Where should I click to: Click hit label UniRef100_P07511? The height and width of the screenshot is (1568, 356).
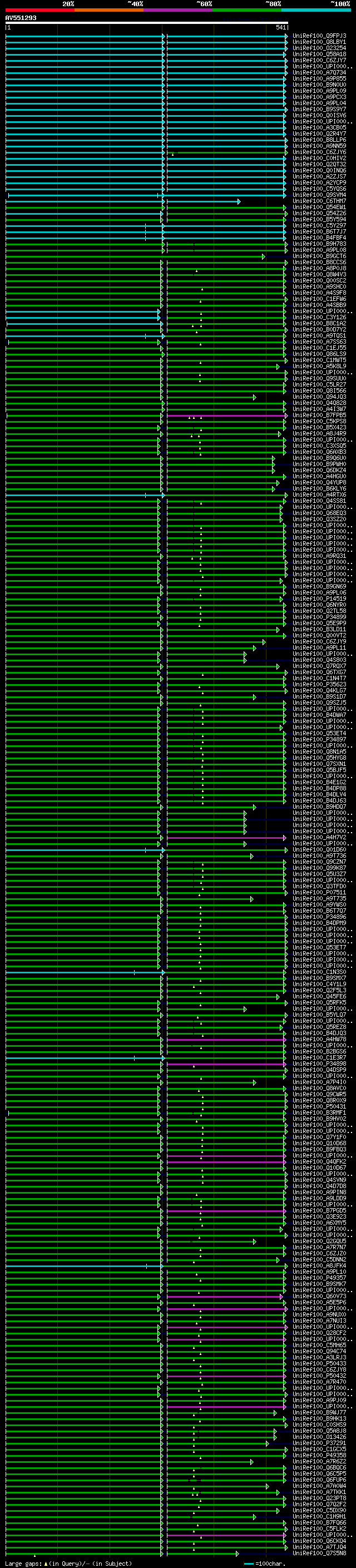(319, 892)
